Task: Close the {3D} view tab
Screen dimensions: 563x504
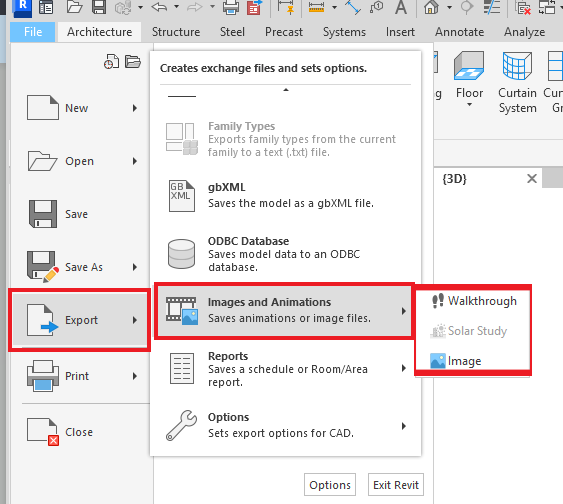Action: click(x=532, y=178)
